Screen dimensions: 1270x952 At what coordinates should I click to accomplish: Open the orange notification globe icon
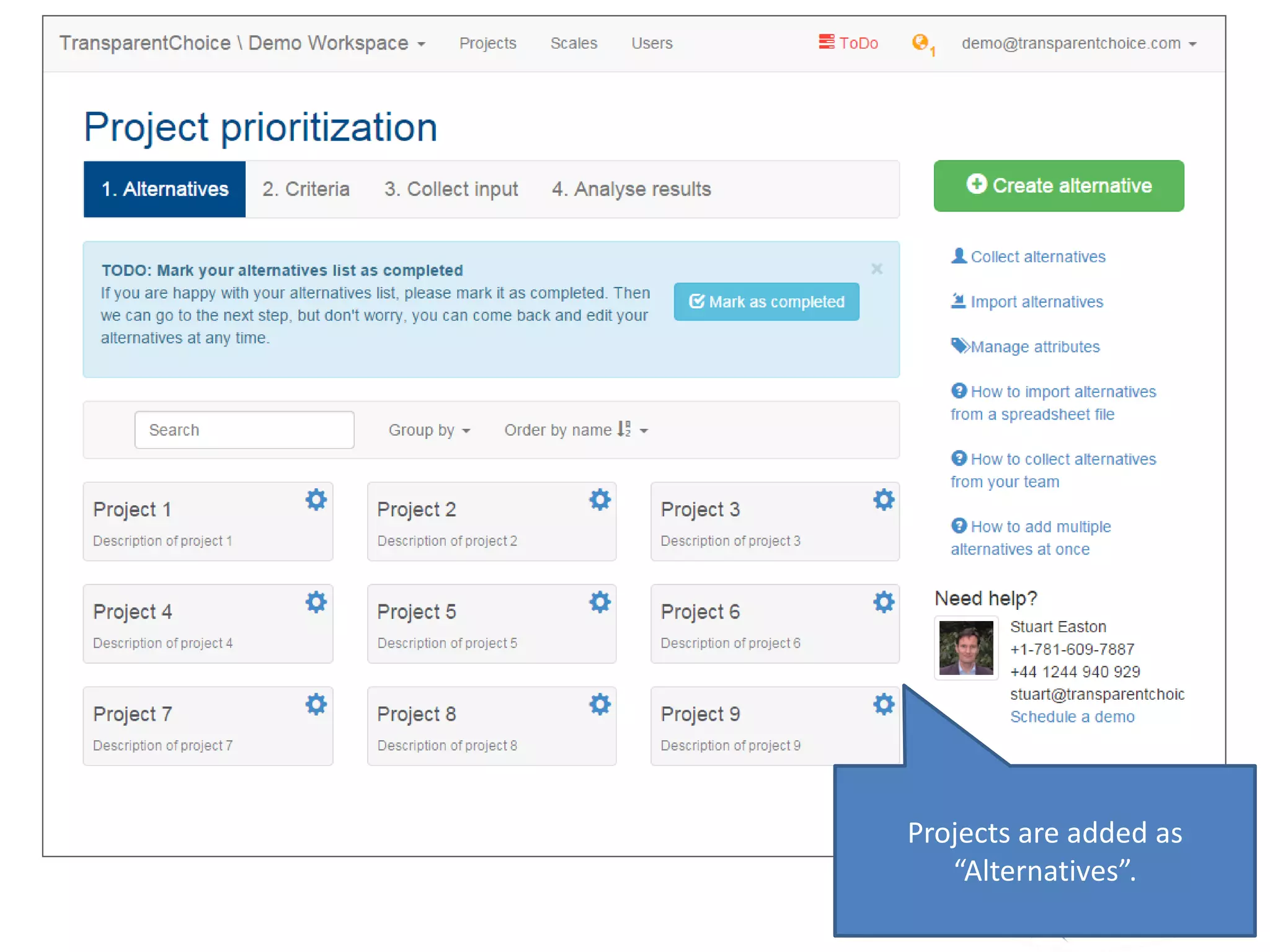920,42
